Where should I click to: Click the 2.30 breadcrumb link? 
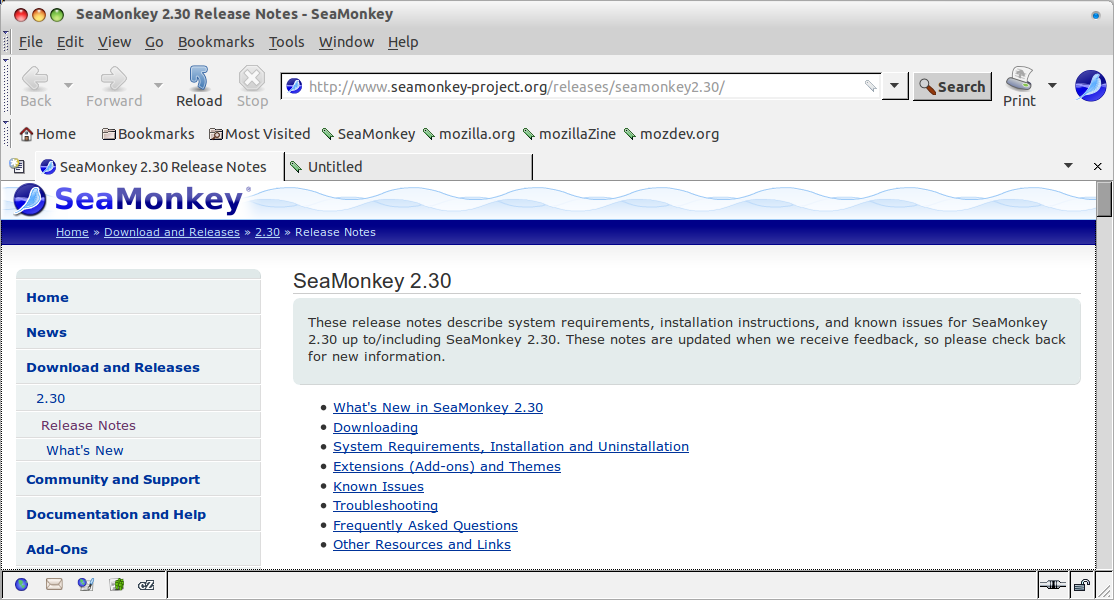pos(267,232)
